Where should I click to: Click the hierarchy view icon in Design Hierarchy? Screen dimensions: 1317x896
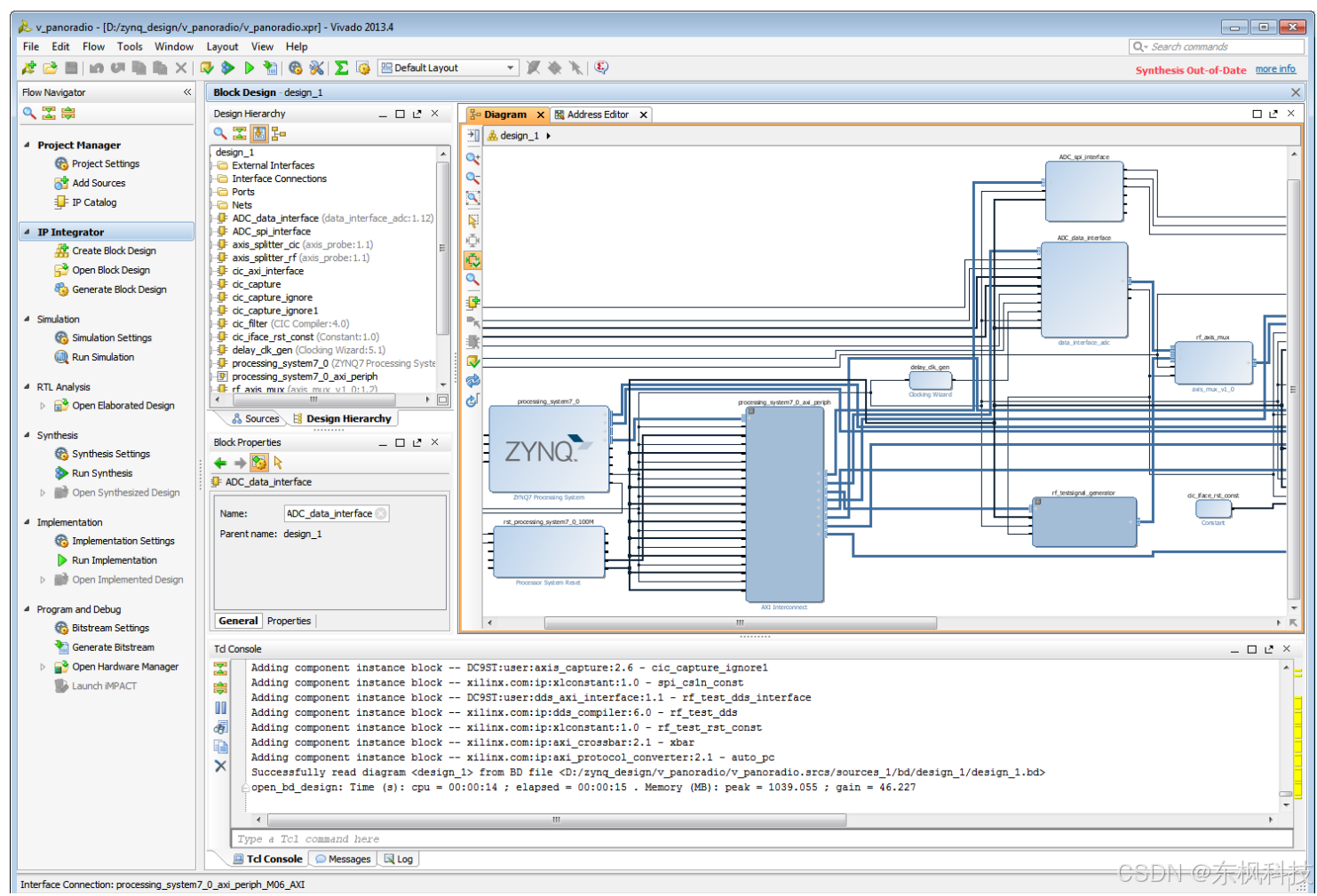coord(279,133)
